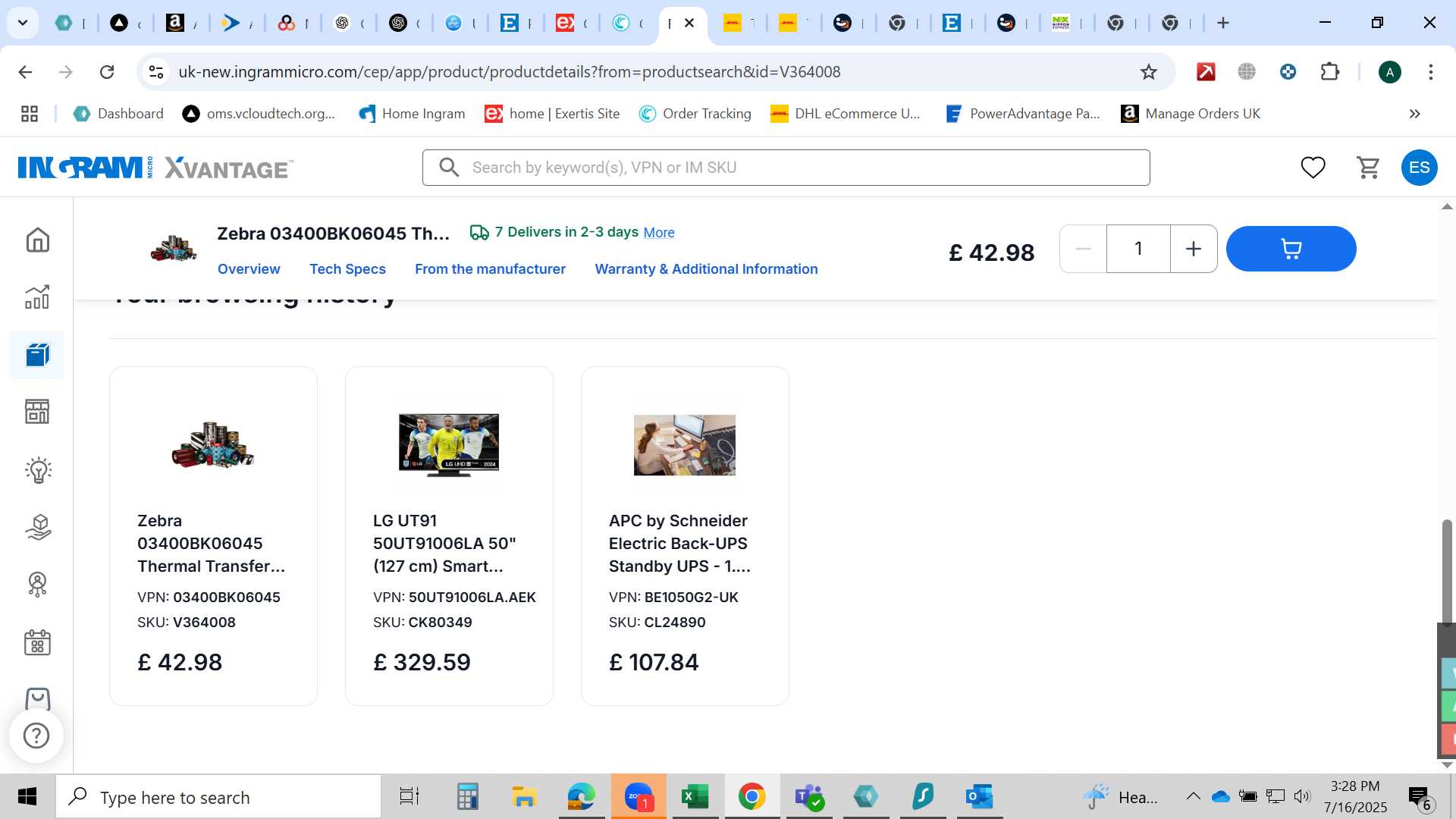Show hidden system tray icons
This screenshot has width=1456, height=819.
coord(1193,796)
